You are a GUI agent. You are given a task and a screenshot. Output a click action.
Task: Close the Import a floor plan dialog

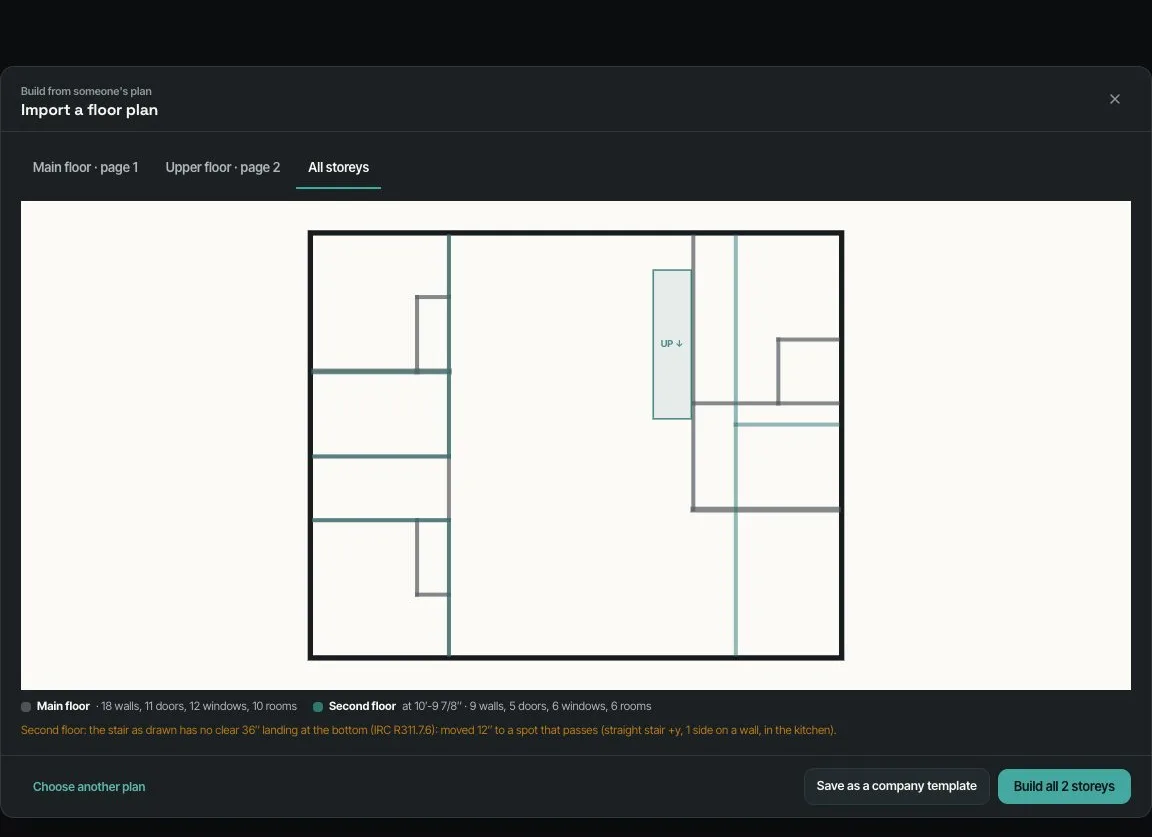click(1115, 99)
